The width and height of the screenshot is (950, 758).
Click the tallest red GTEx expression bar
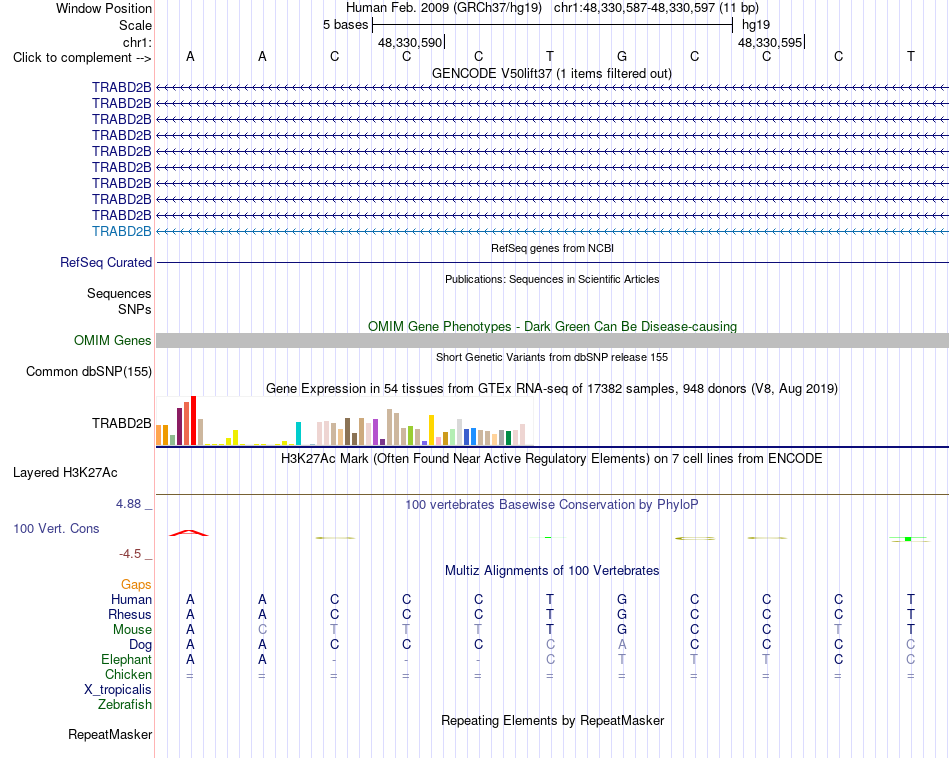[193, 421]
